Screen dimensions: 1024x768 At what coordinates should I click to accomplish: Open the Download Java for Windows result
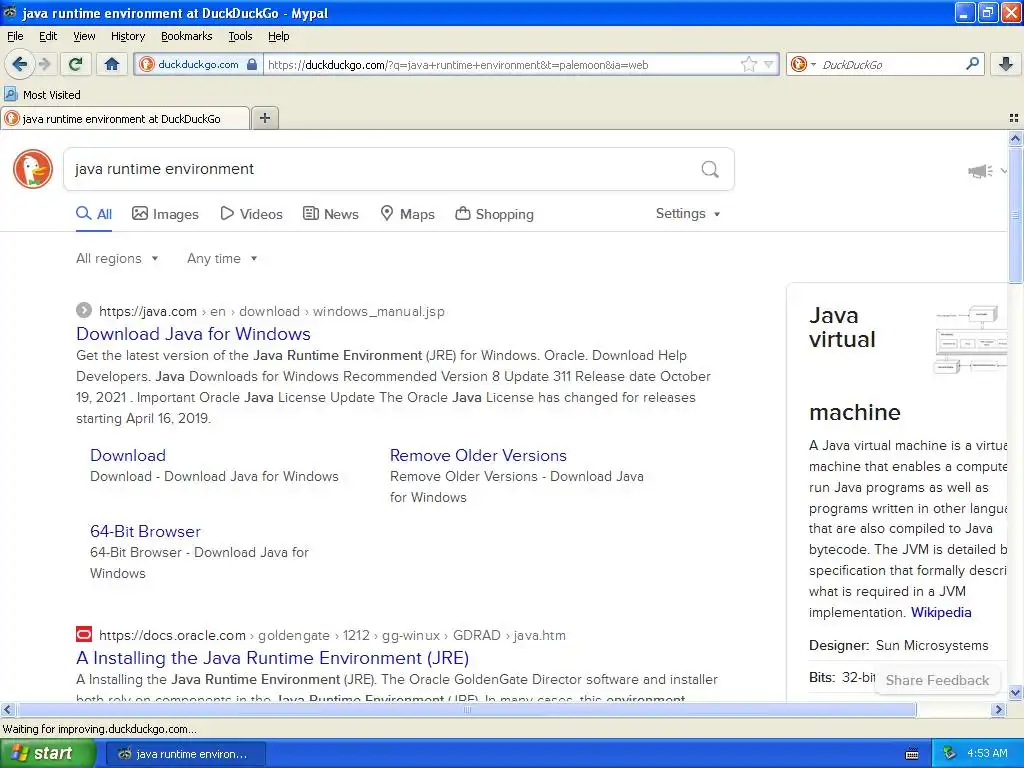click(x=193, y=334)
